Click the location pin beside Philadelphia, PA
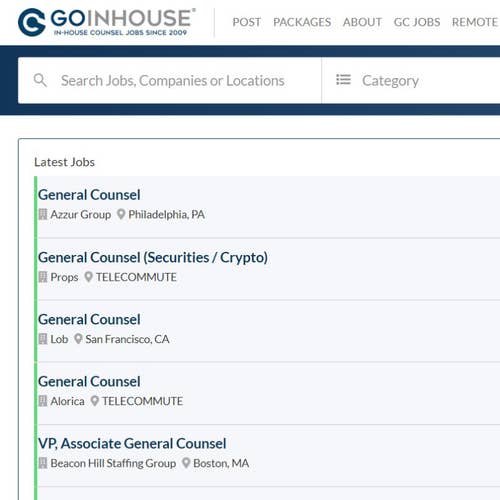 (x=121, y=214)
